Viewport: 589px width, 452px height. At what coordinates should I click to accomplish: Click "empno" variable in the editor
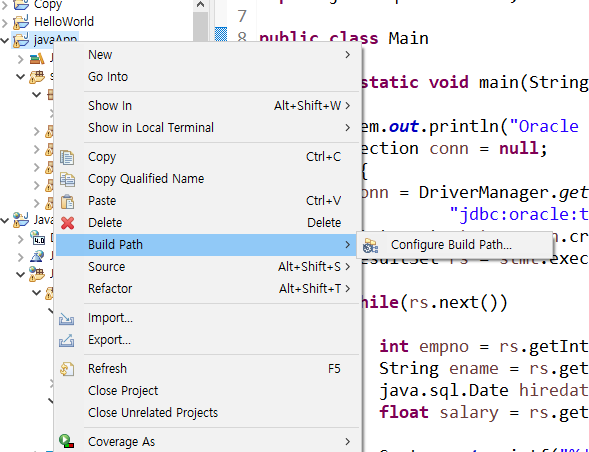(x=444, y=346)
